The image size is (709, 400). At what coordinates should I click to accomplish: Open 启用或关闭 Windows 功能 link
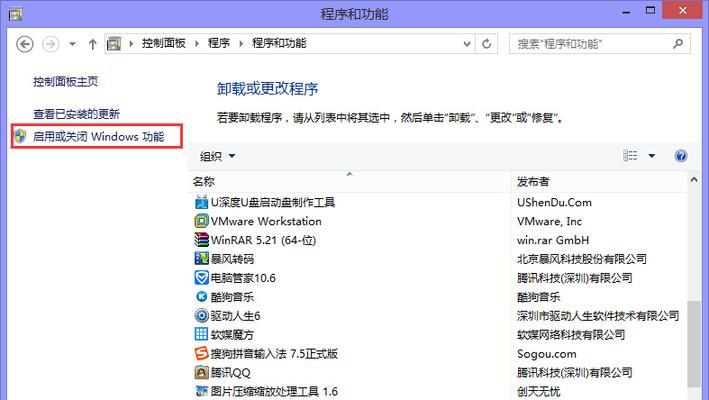(99, 136)
